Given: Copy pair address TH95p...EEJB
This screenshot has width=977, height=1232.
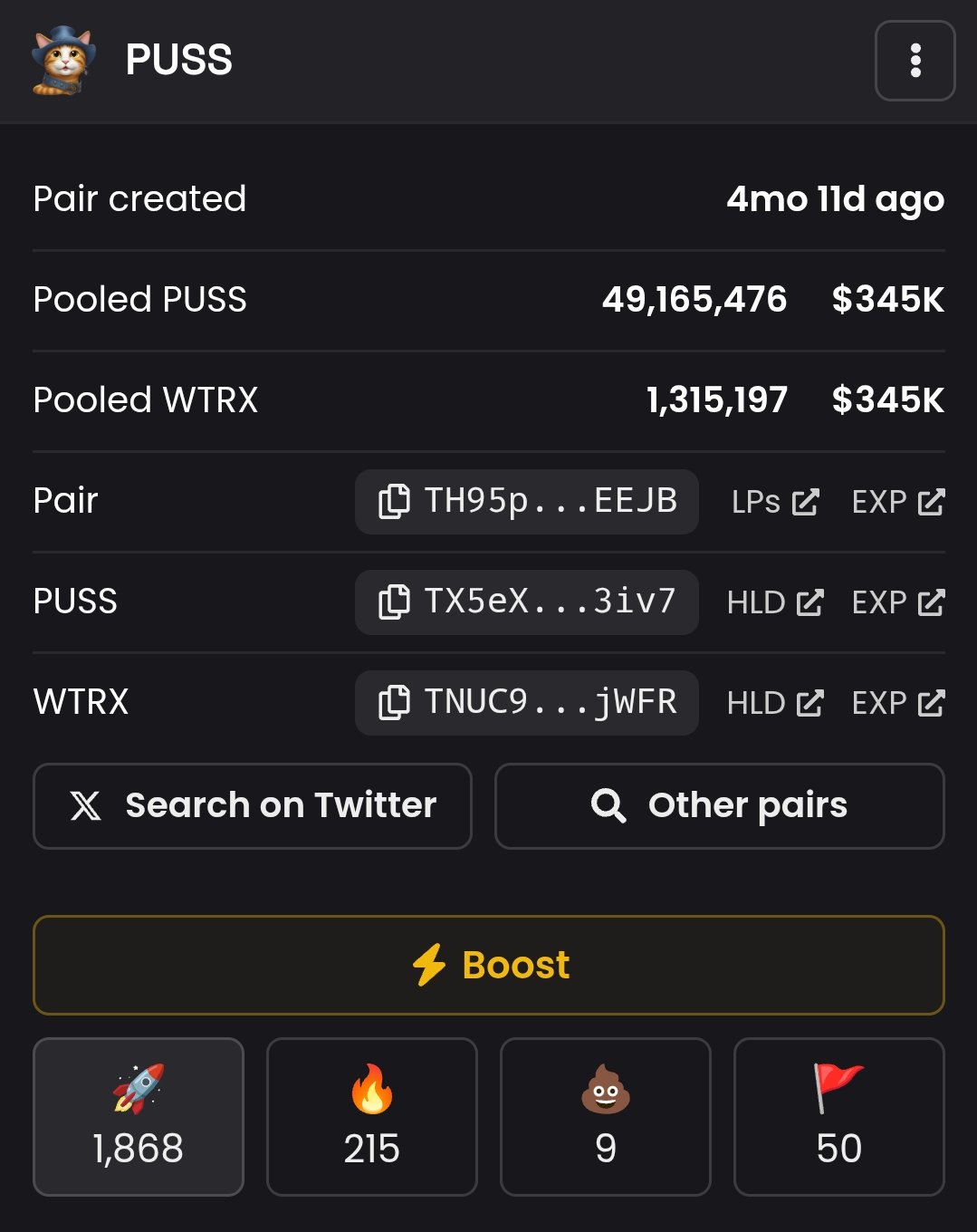Looking at the screenshot, I should (x=526, y=501).
